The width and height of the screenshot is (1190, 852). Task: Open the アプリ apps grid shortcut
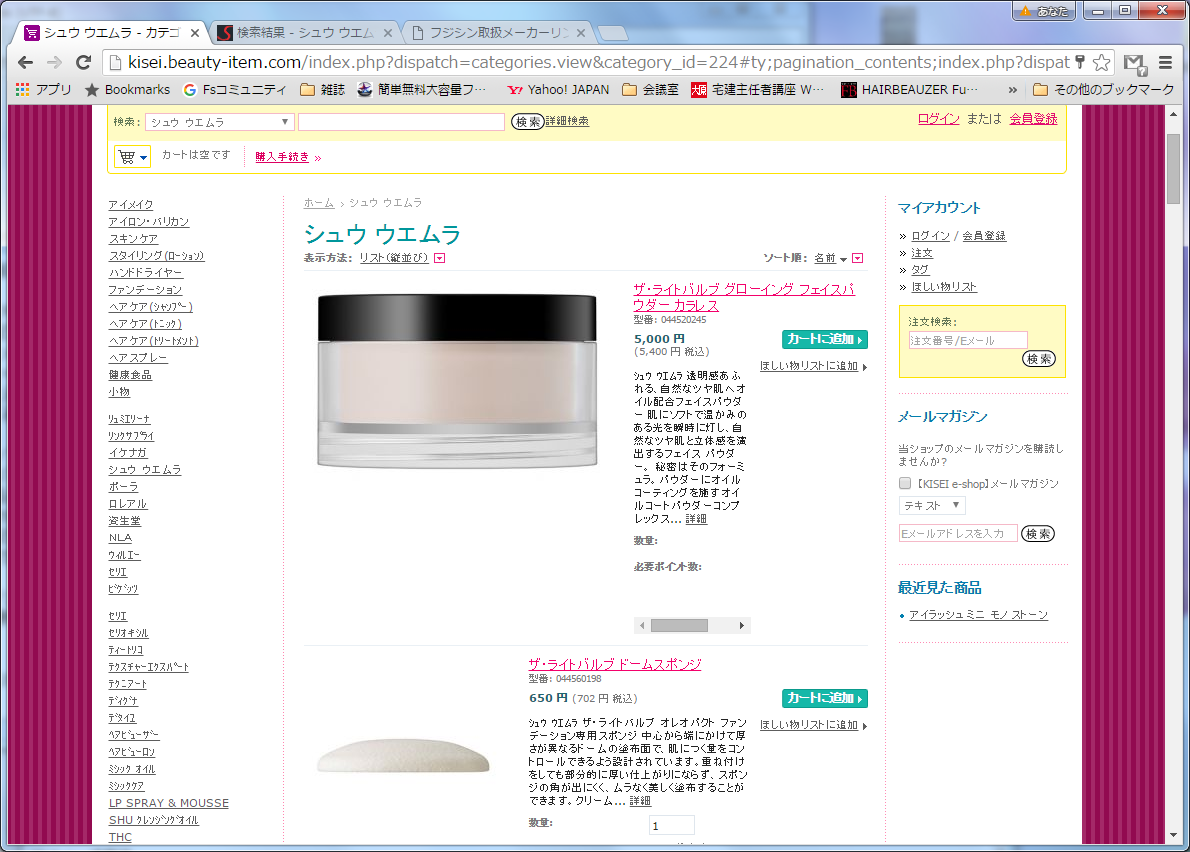click(x=44, y=89)
